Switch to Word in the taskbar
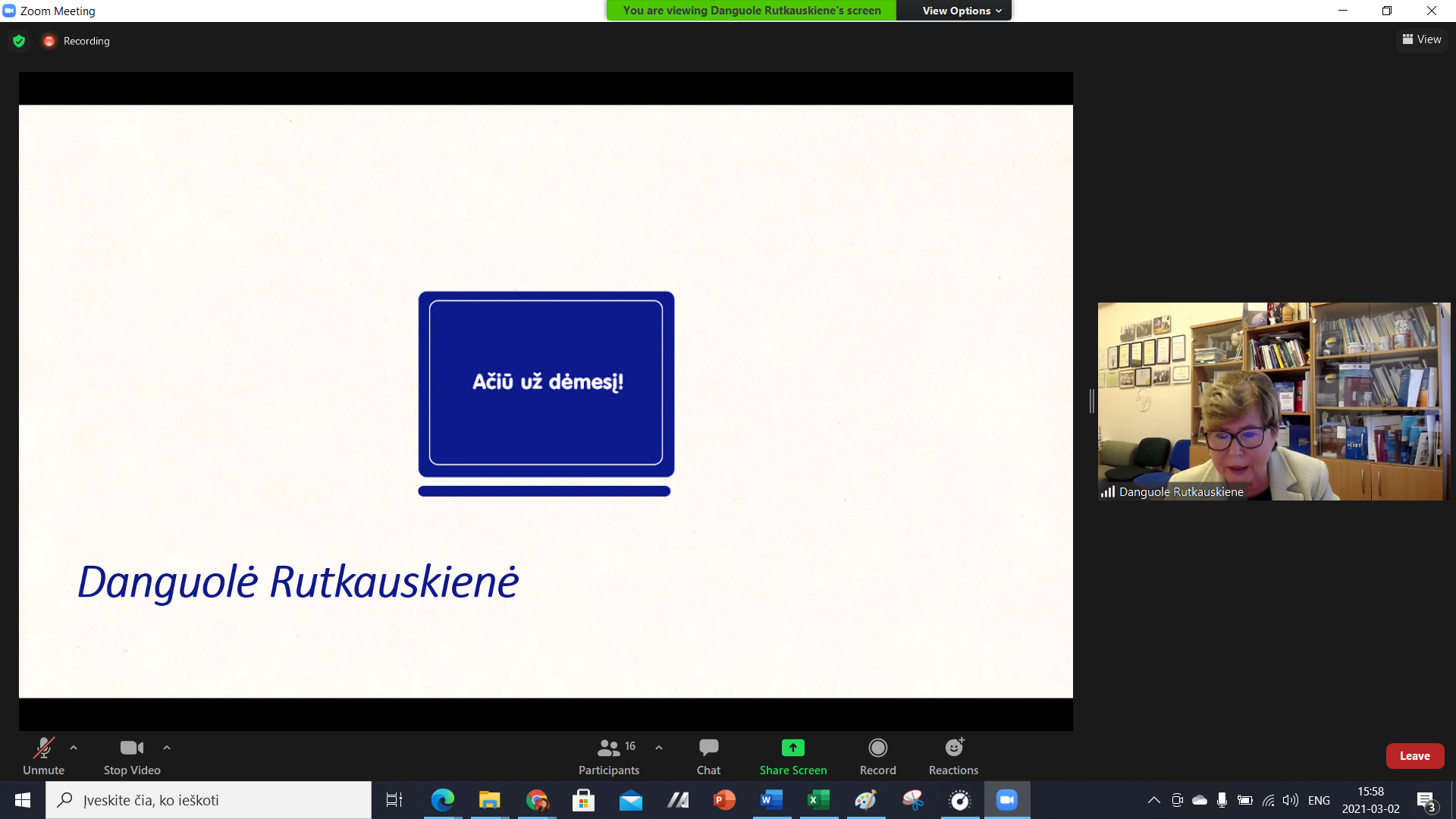Screen dimensions: 1456x819 [x=772, y=800]
